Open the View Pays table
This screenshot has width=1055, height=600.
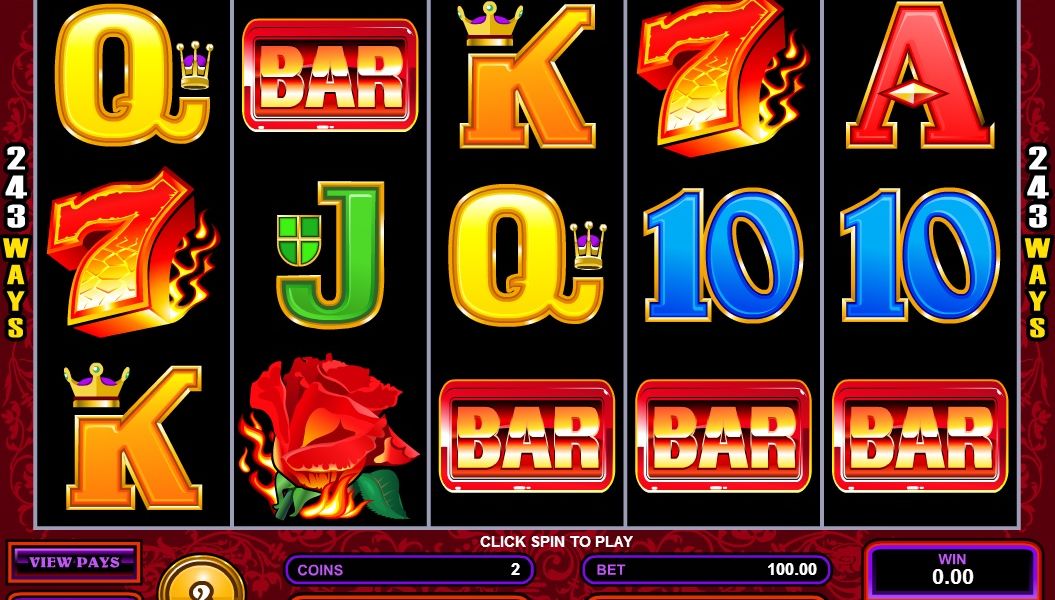point(74,562)
